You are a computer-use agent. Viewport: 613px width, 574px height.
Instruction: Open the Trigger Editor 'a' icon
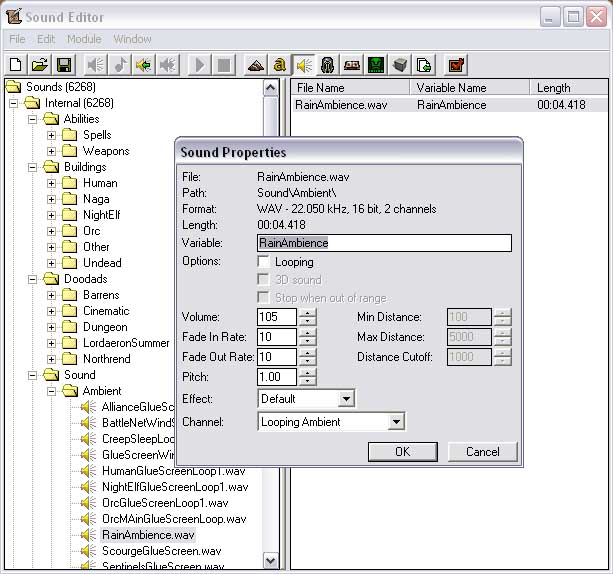(279, 65)
